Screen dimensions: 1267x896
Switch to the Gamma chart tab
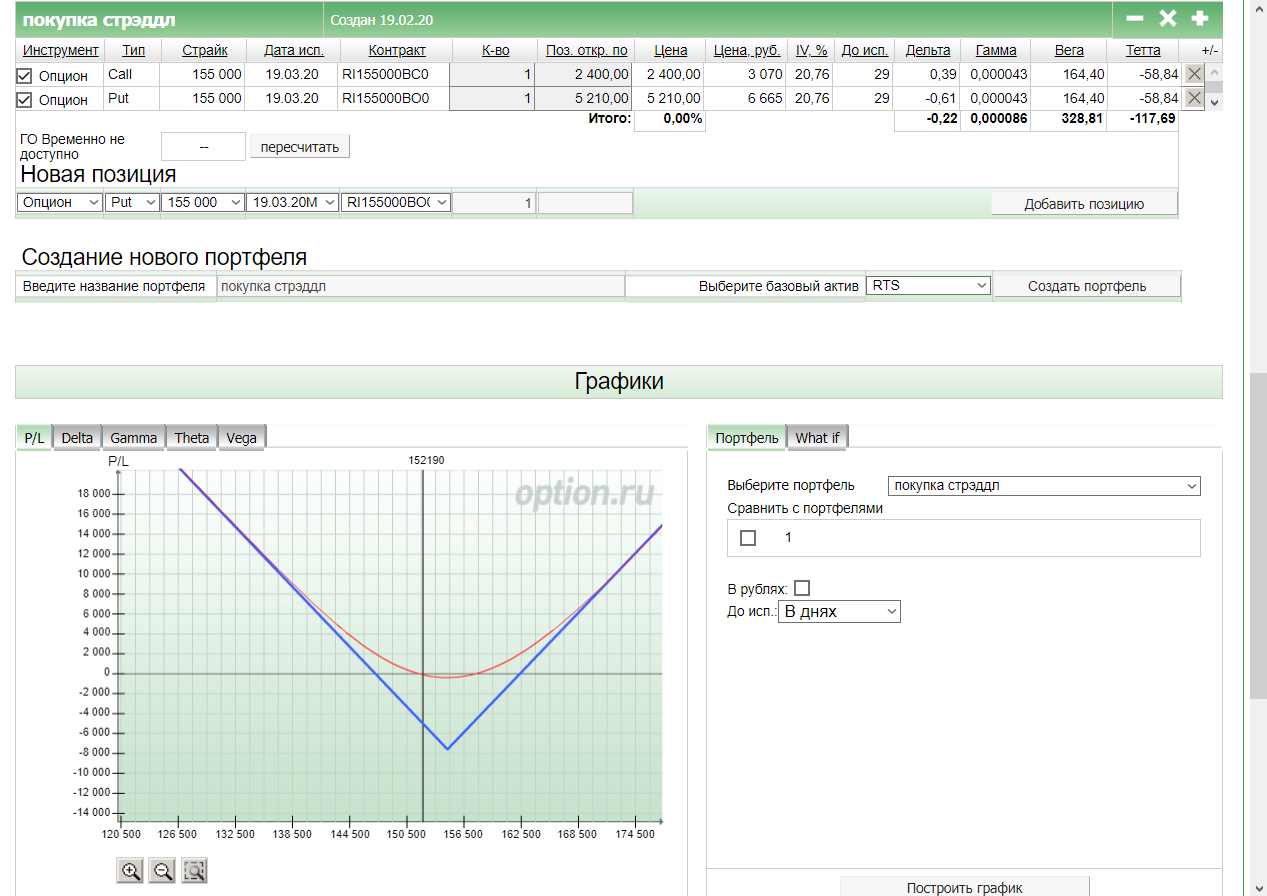[134, 437]
